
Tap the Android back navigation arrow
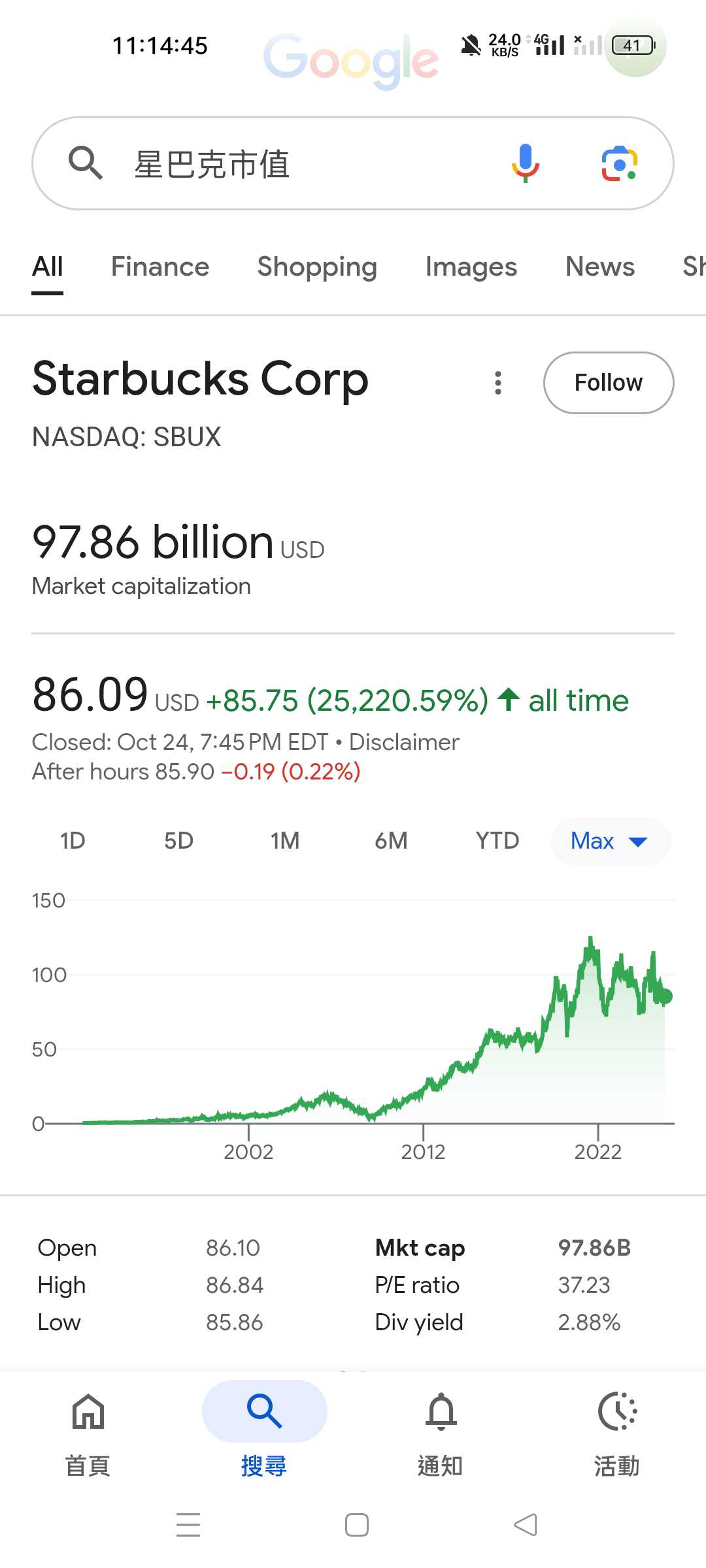[x=526, y=1525]
